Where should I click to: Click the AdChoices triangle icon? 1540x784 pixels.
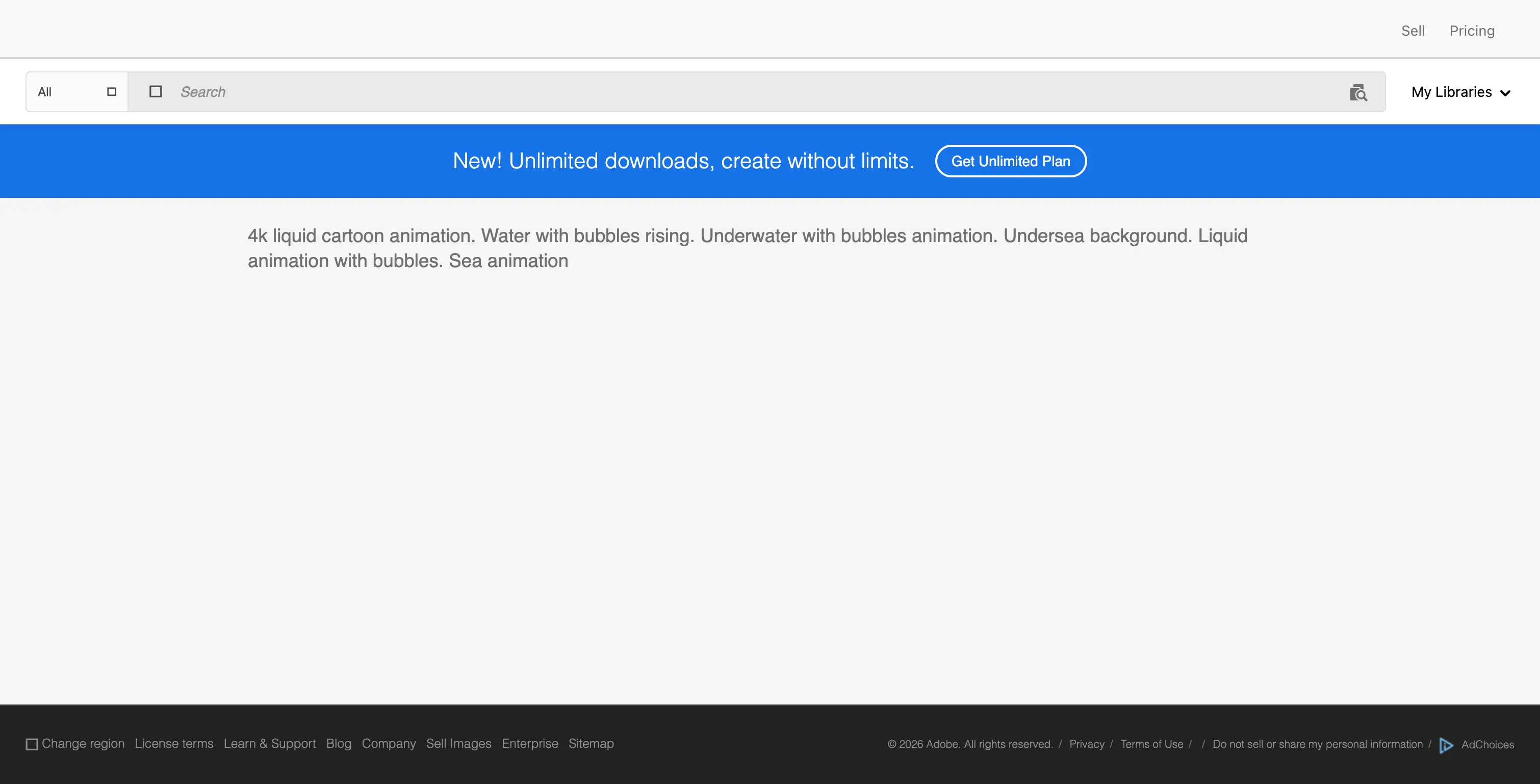pos(1446,745)
